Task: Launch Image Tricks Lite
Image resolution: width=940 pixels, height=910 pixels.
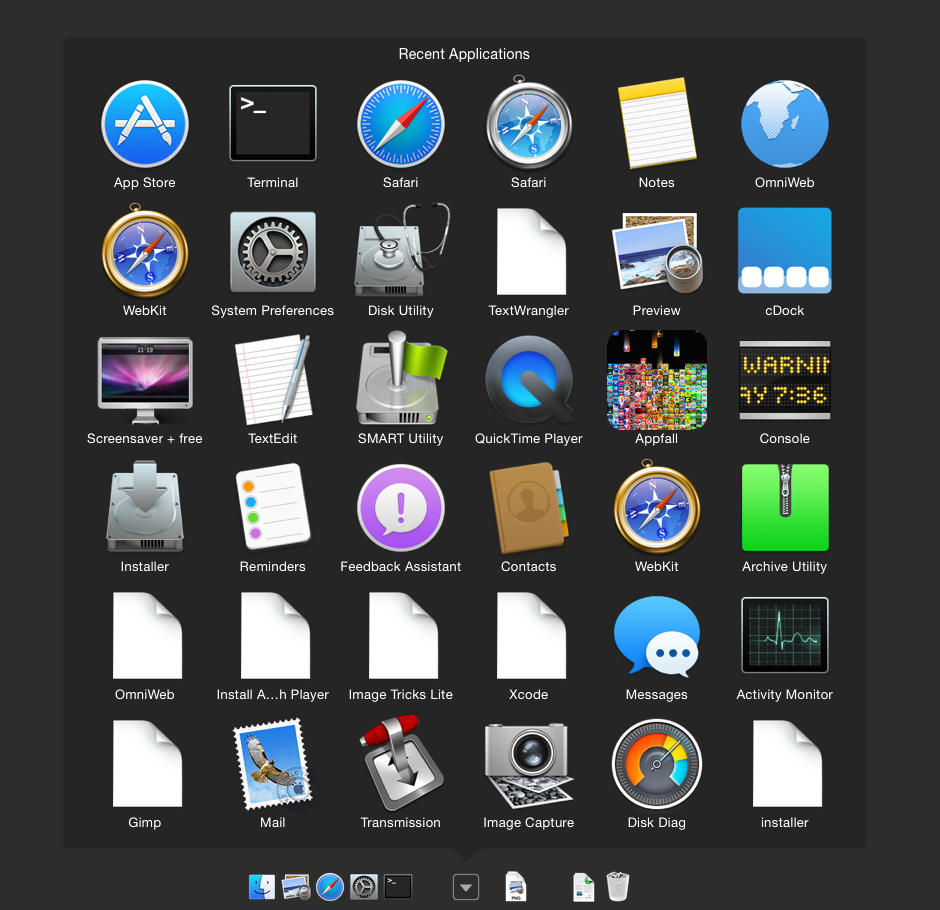Action: [403, 635]
